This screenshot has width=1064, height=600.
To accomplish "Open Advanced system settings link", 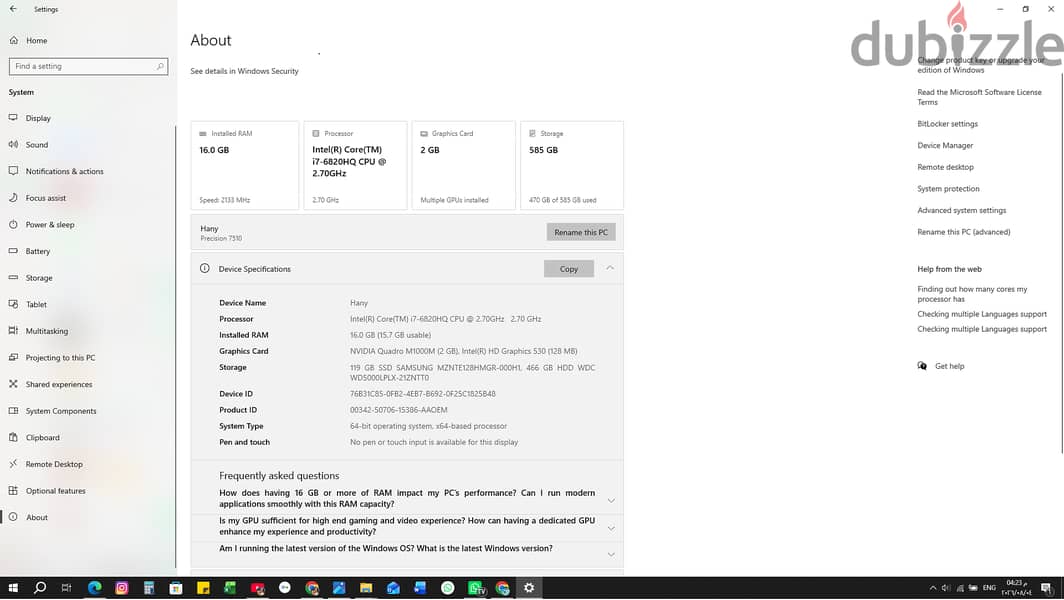I will (x=962, y=210).
